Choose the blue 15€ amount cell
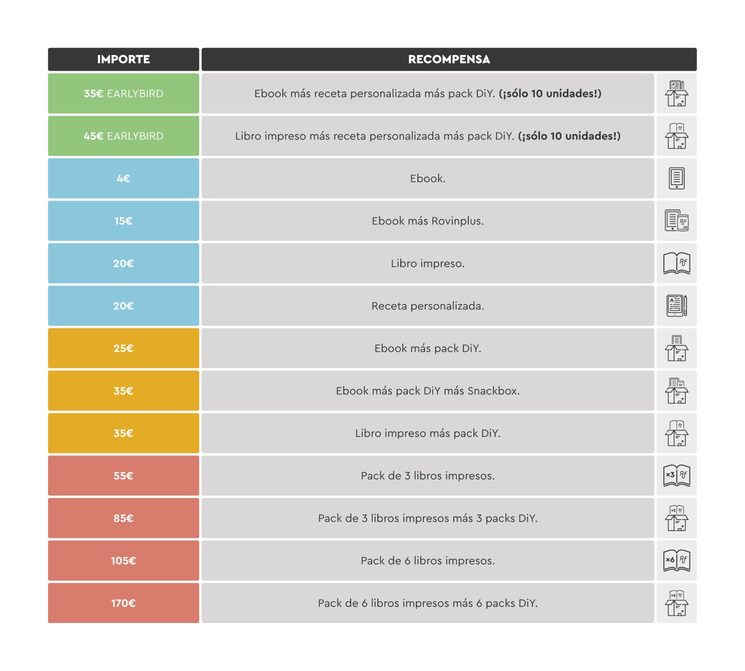 [x=123, y=221]
